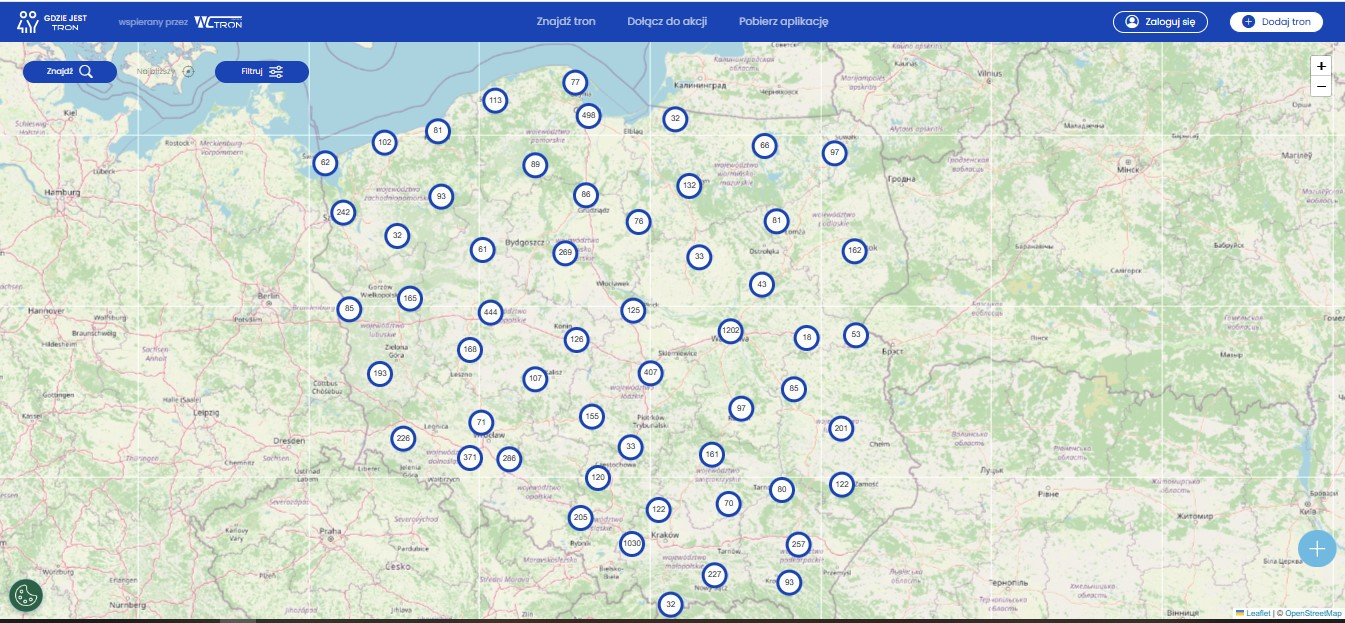Select the cluster marker labeled 89
The image size is (1345, 623).
point(535,165)
